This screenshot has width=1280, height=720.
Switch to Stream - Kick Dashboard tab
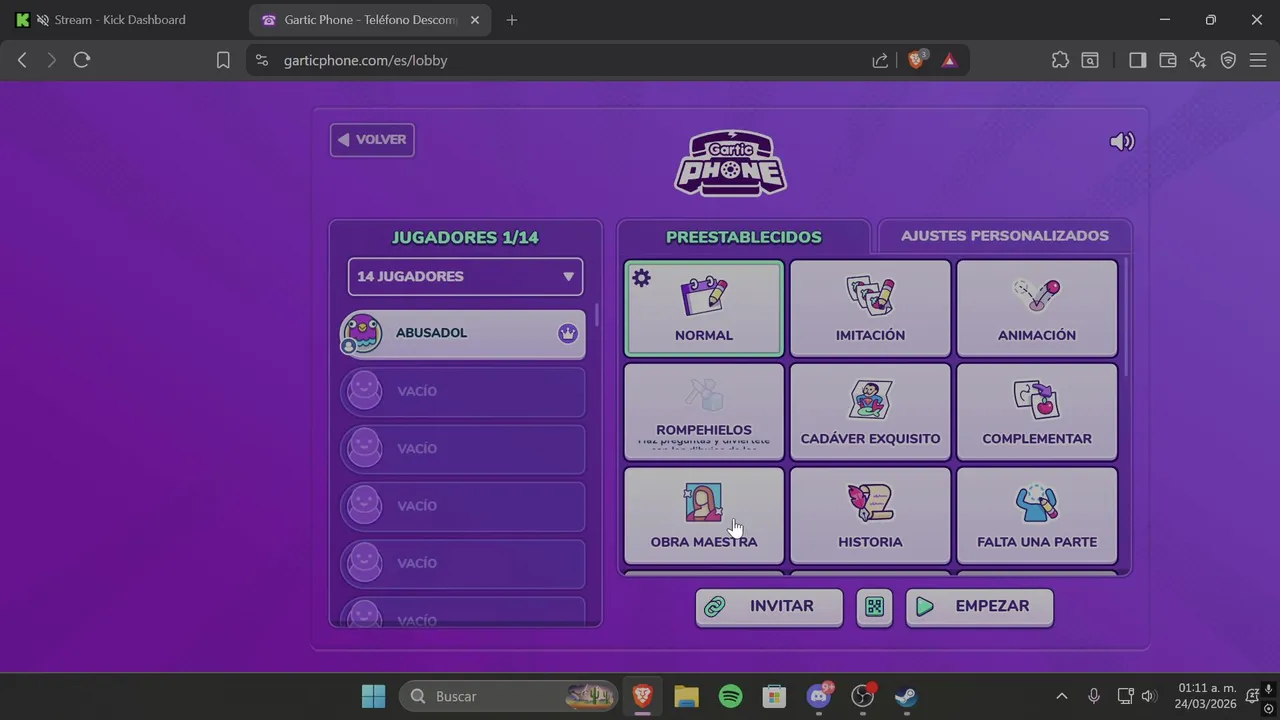(x=120, y=20)
